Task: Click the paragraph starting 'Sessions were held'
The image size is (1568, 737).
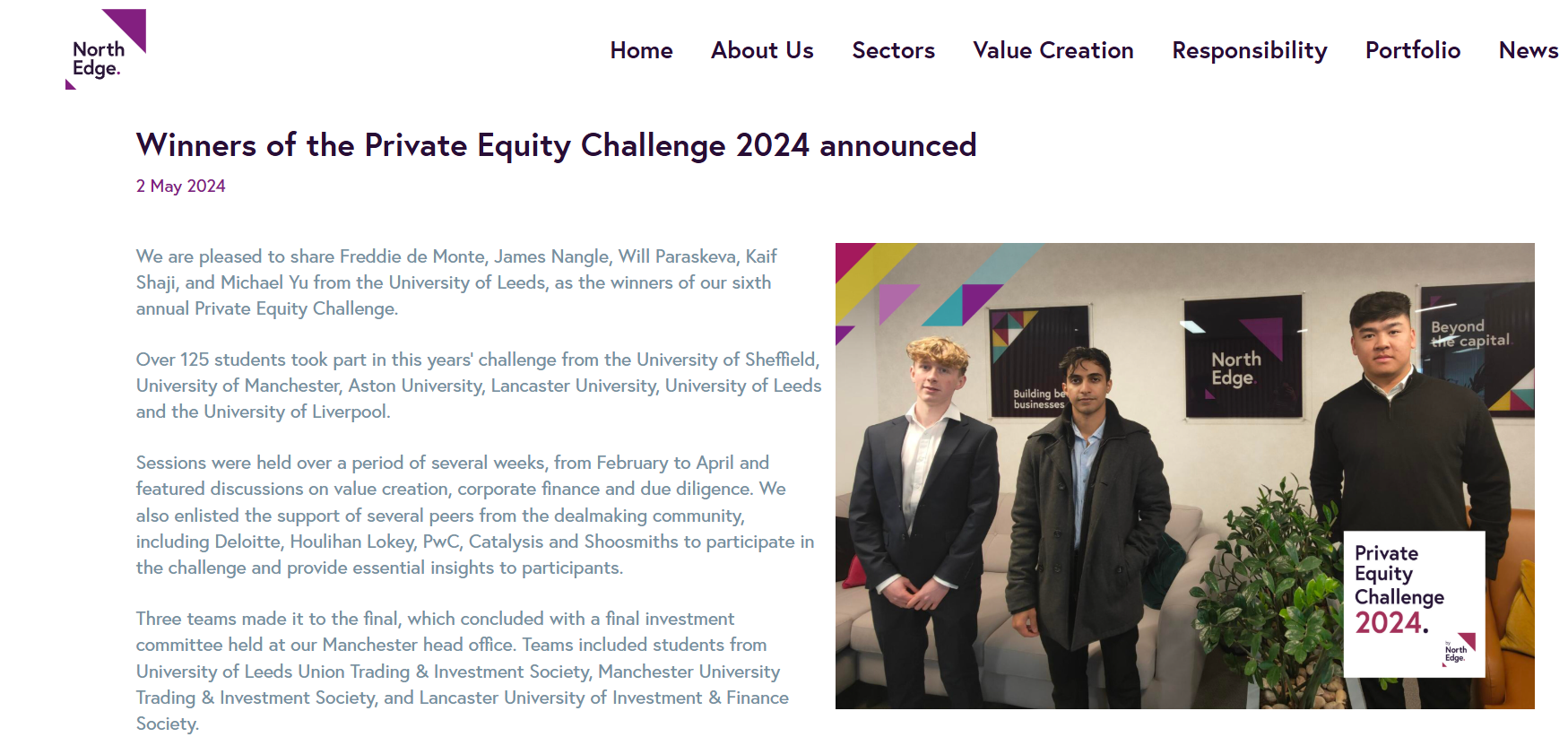Action: click(x=475, y=515)
